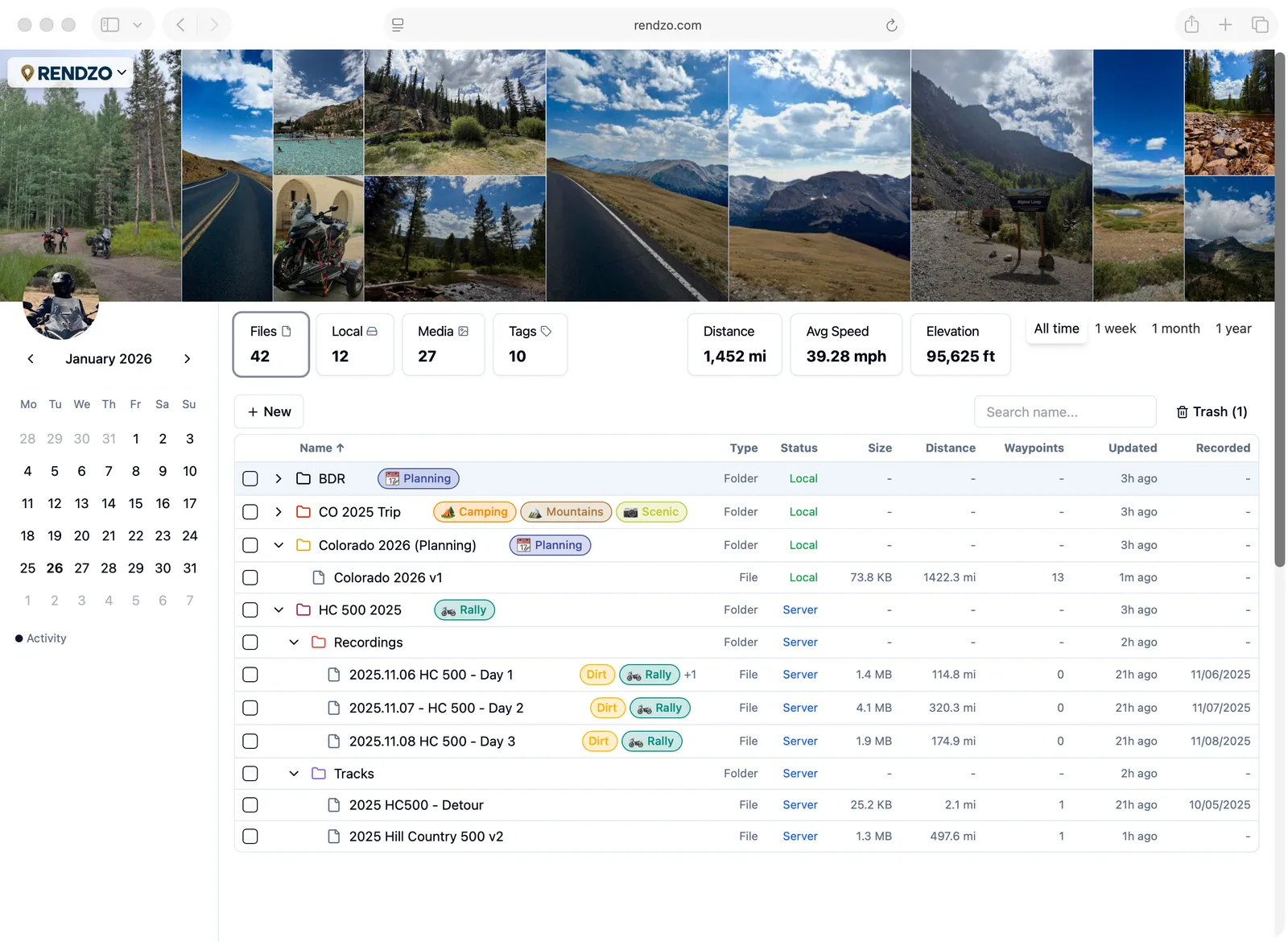Switch to the 1 month time filter
Screen dimensions: 1288x942
coord(1175,328)
